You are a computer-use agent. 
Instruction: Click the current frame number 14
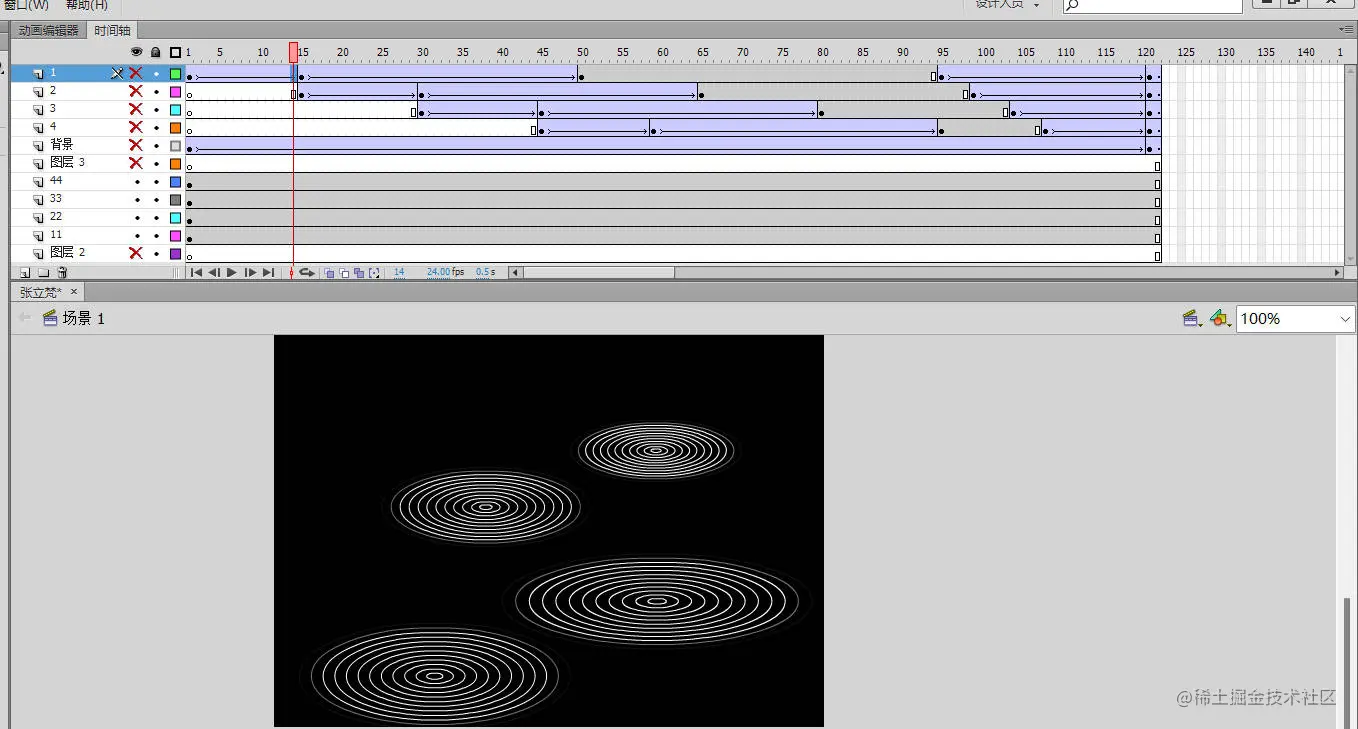click(399, 272)
